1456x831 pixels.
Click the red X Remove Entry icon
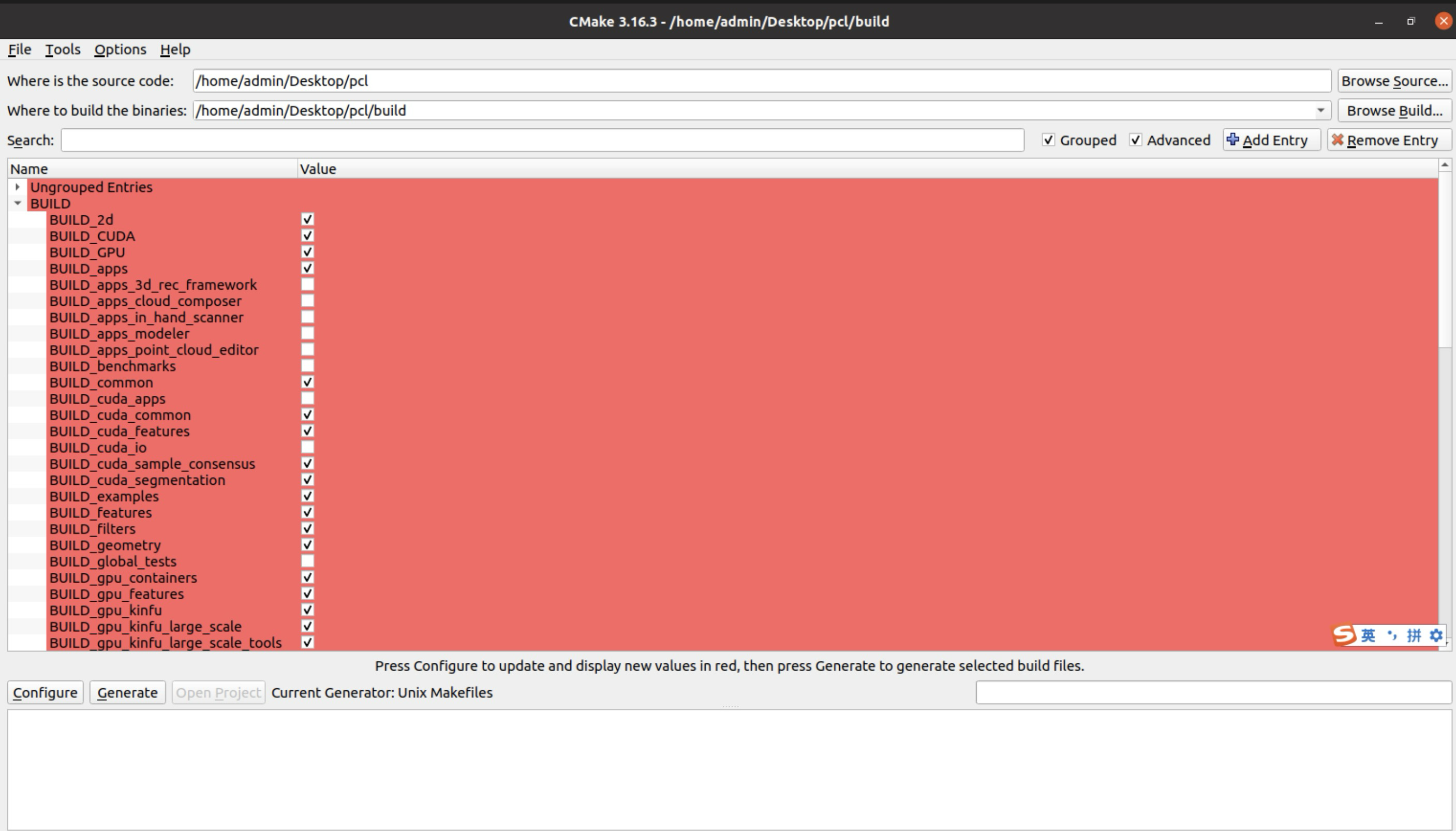pyautogui.click(x=1338, y=140)
